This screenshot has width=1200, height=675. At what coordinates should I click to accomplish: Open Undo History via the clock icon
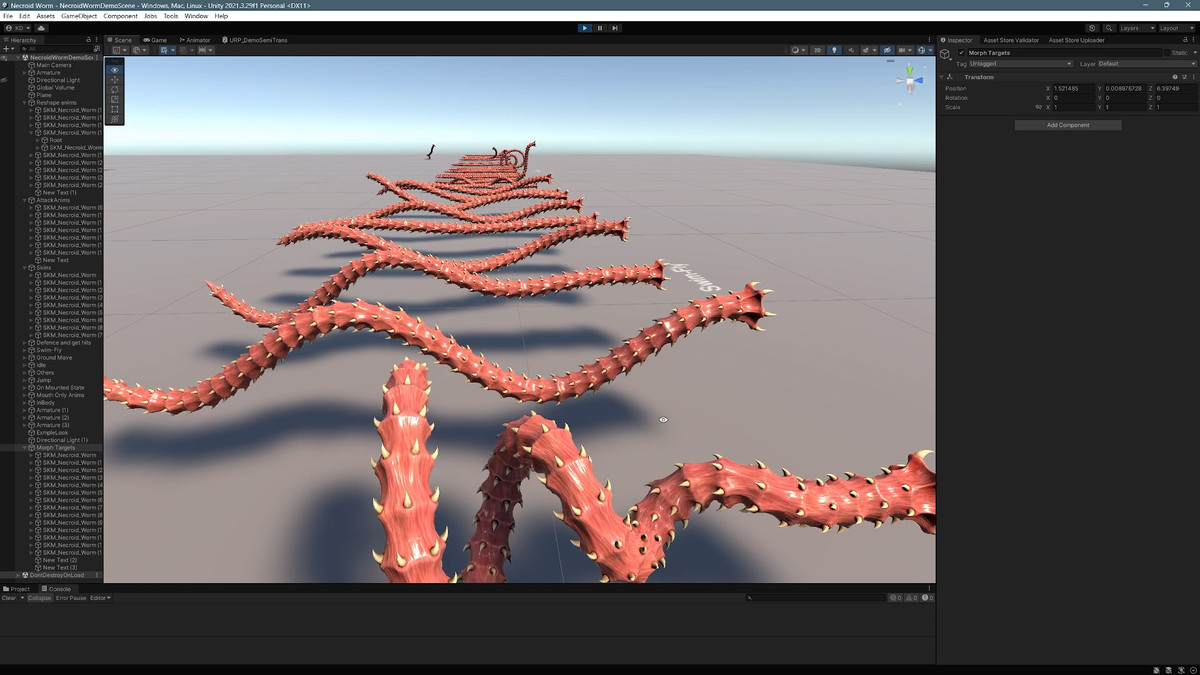coord(1091,28)
